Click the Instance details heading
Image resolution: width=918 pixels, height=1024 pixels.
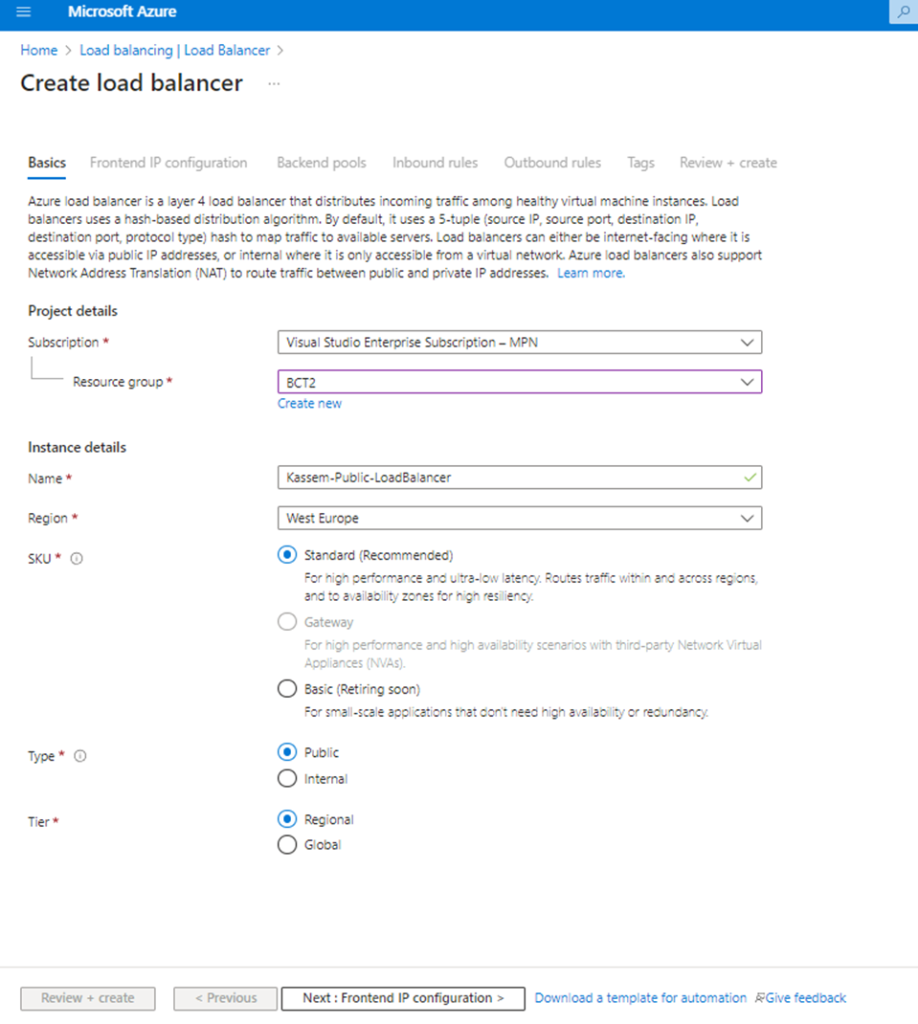pyautogui.click(x=77, y=447)
